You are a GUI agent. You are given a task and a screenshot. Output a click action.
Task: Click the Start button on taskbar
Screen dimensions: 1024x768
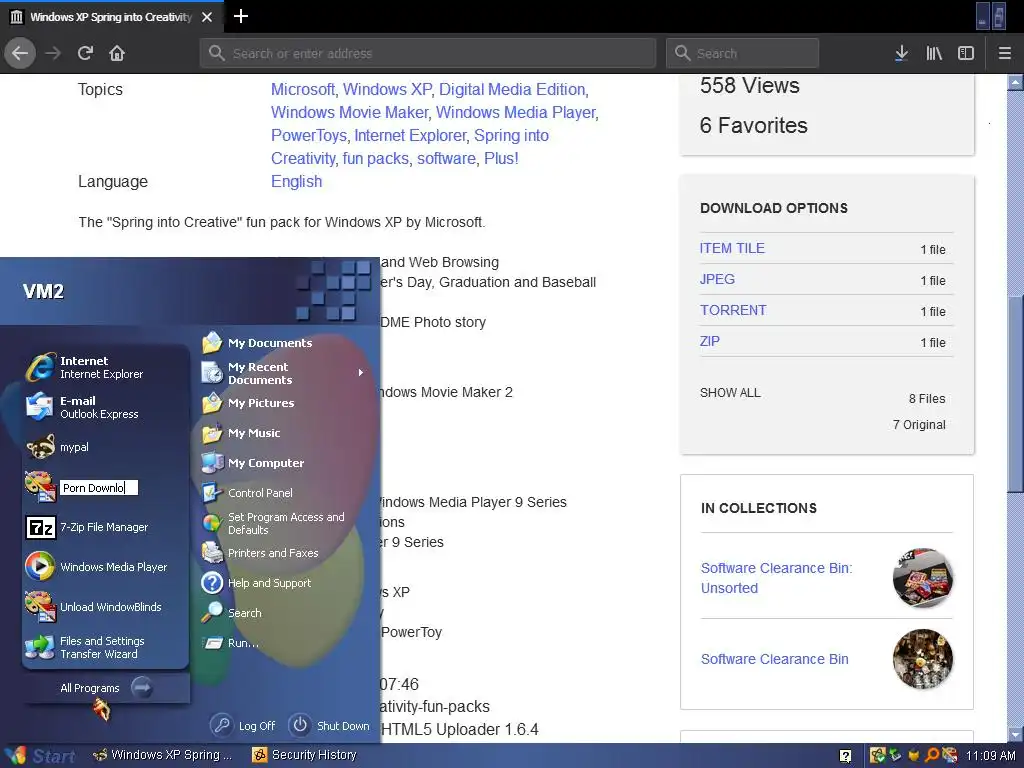click(39, 756)
